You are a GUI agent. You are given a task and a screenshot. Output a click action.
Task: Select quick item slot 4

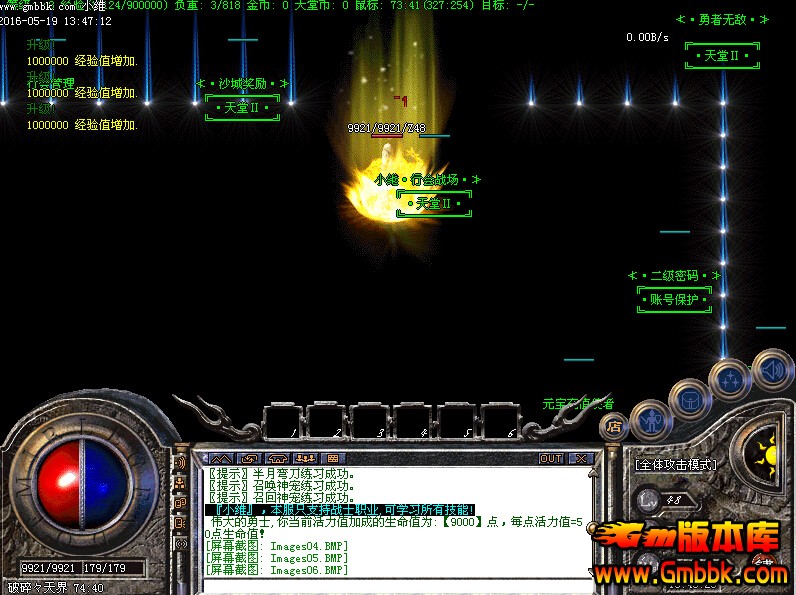click(x=413, y=421)
